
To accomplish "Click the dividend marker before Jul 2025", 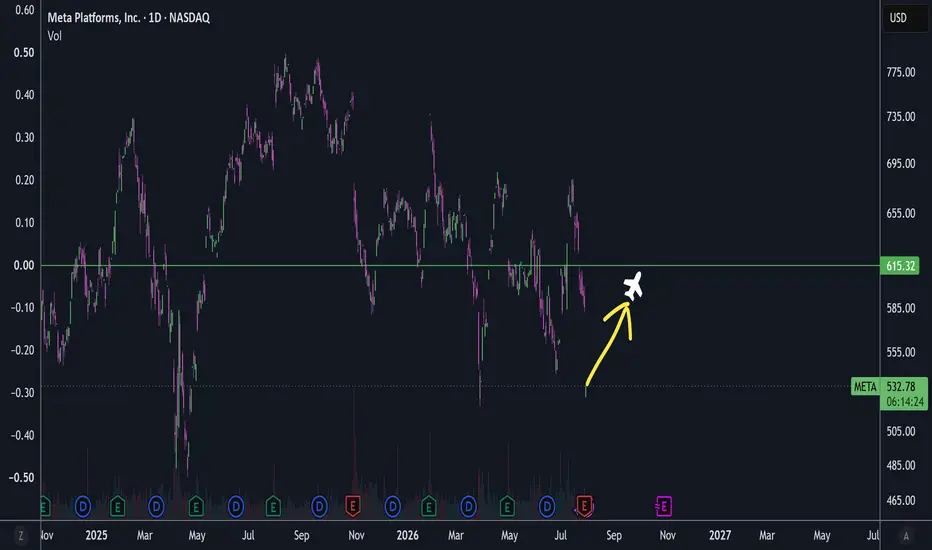I will coord(236,507).
